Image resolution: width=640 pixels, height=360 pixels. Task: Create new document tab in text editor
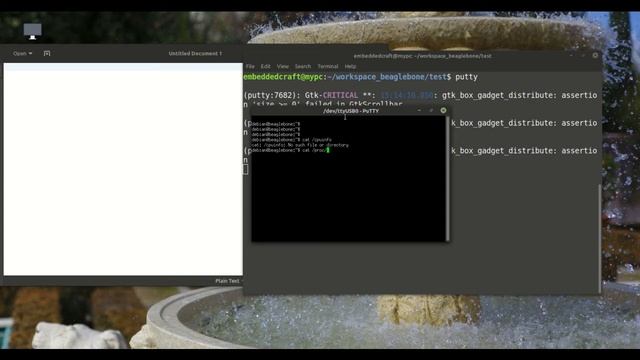pyautogui.click(x=47, y=53)
